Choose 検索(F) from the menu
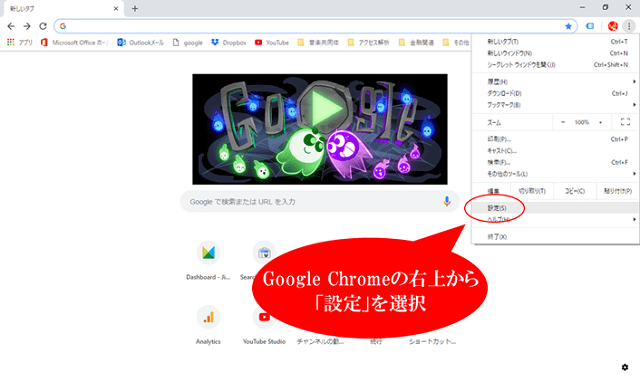 point(555,162)
